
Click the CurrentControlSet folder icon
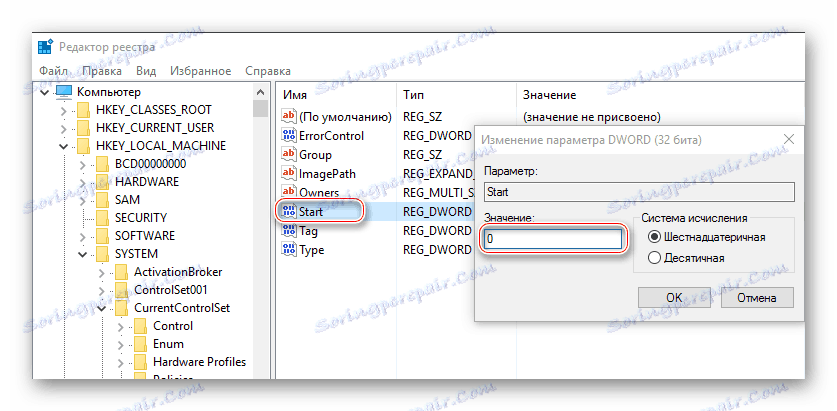(x=122, y=308)
